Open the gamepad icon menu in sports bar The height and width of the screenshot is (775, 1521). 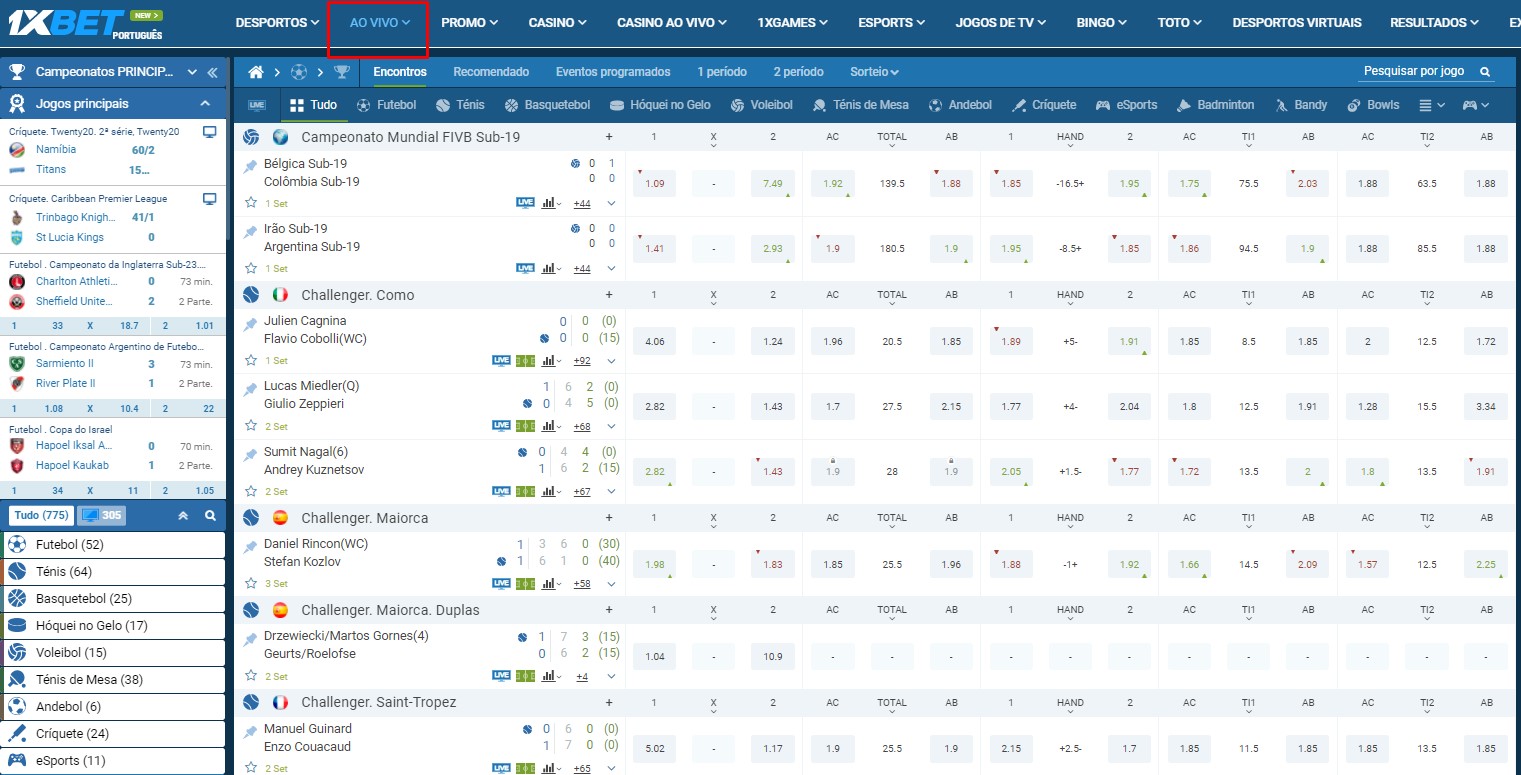(x=1475, y=105)
